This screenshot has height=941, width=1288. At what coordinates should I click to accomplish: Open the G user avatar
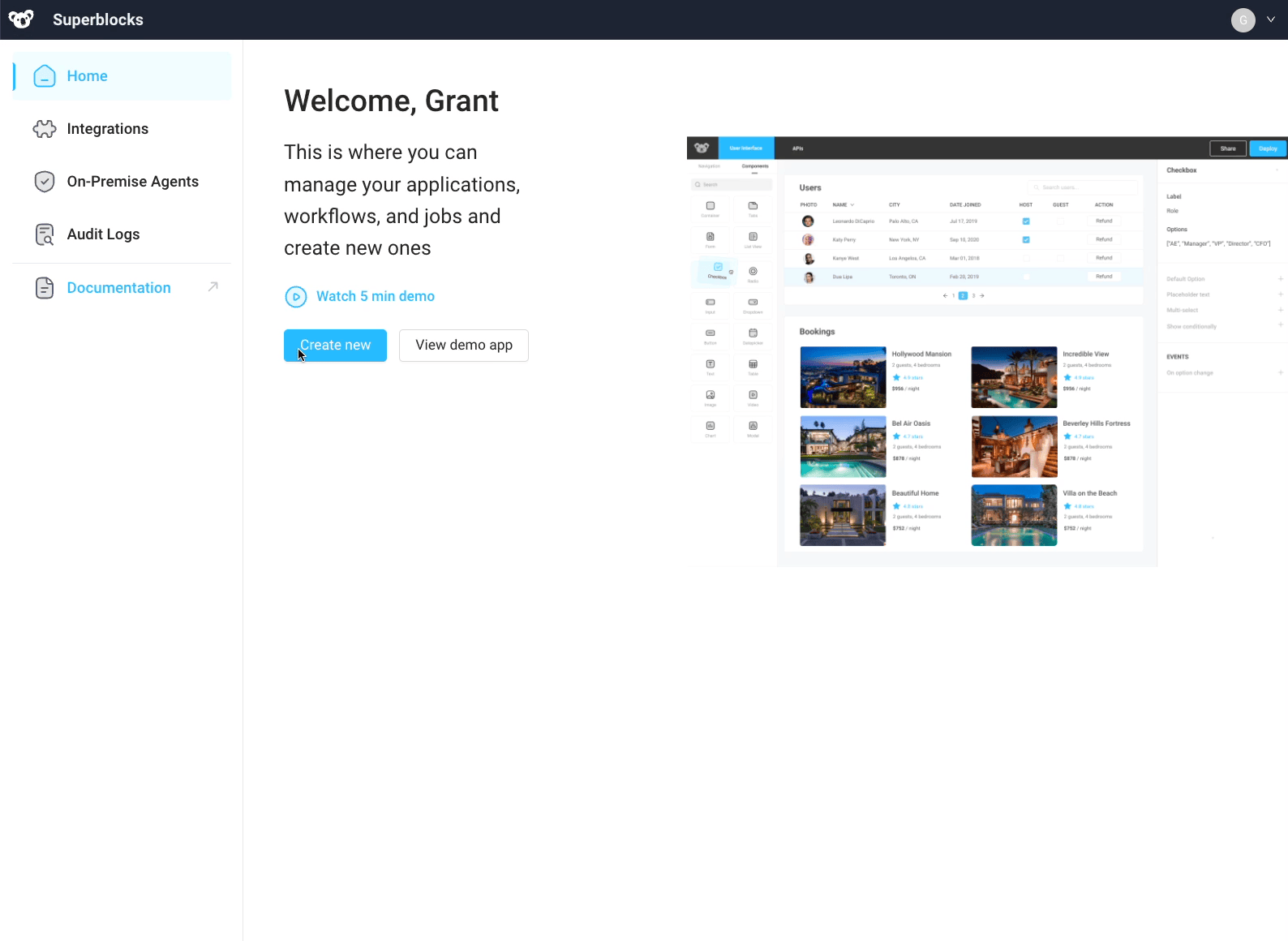pos(1243,19)
